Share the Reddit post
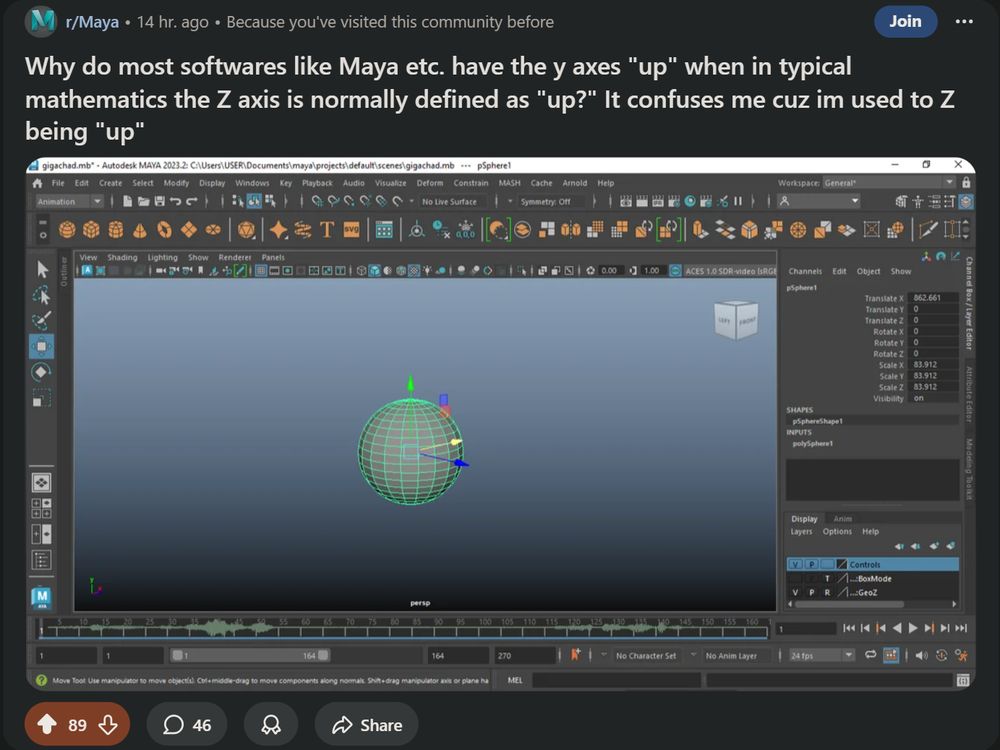Screen dimensions: 1000x750 pyautogui.click(x=367, y=725)
